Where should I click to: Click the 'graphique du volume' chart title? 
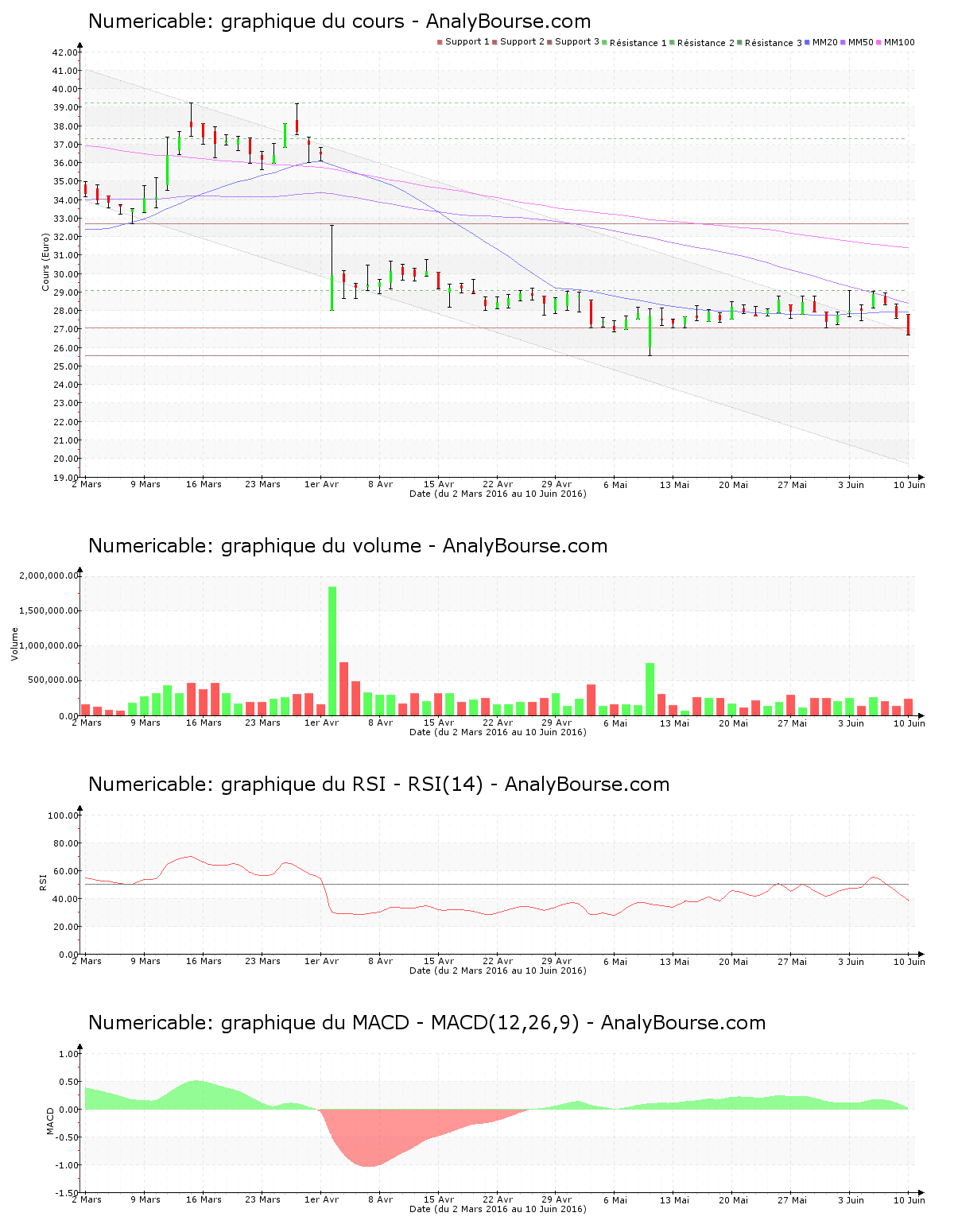[348, 546]
